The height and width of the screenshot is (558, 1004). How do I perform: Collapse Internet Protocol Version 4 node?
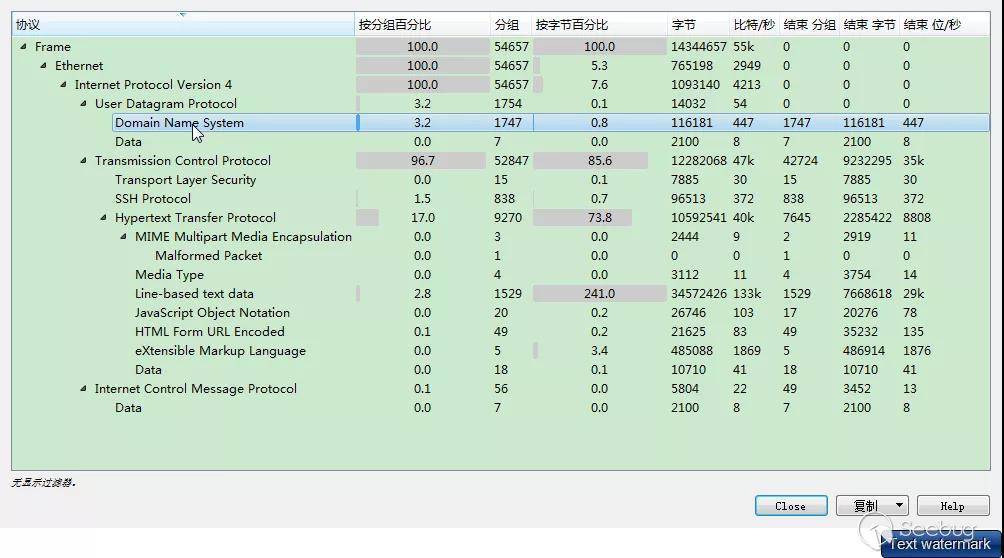[63, 85]
